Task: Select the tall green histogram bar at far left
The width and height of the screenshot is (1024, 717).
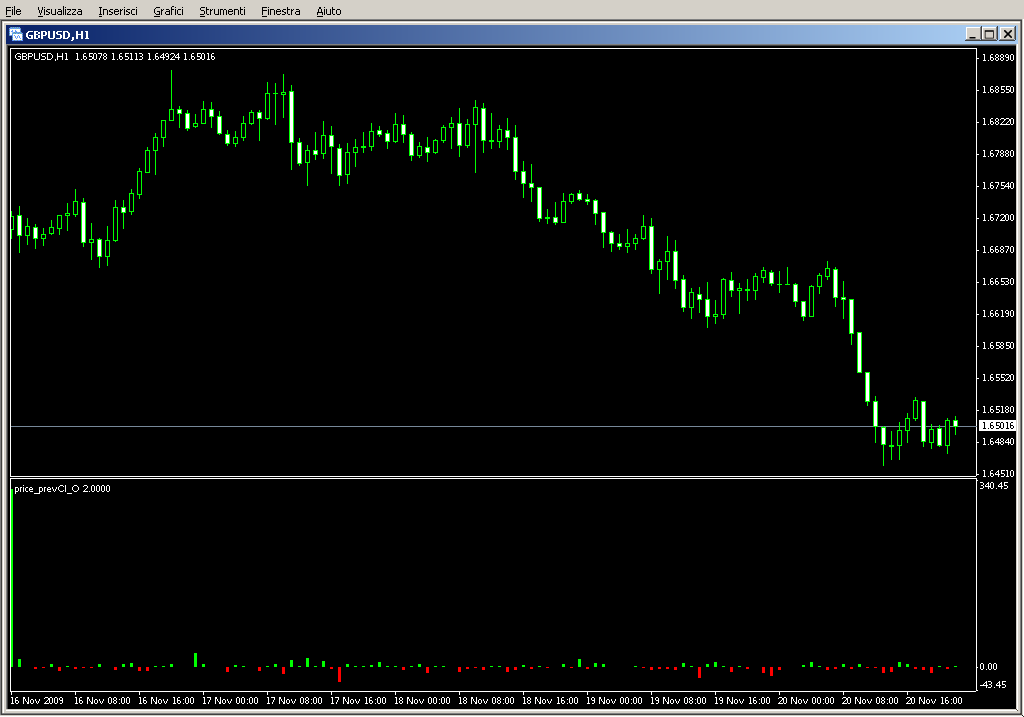Action: pos(12,578)
